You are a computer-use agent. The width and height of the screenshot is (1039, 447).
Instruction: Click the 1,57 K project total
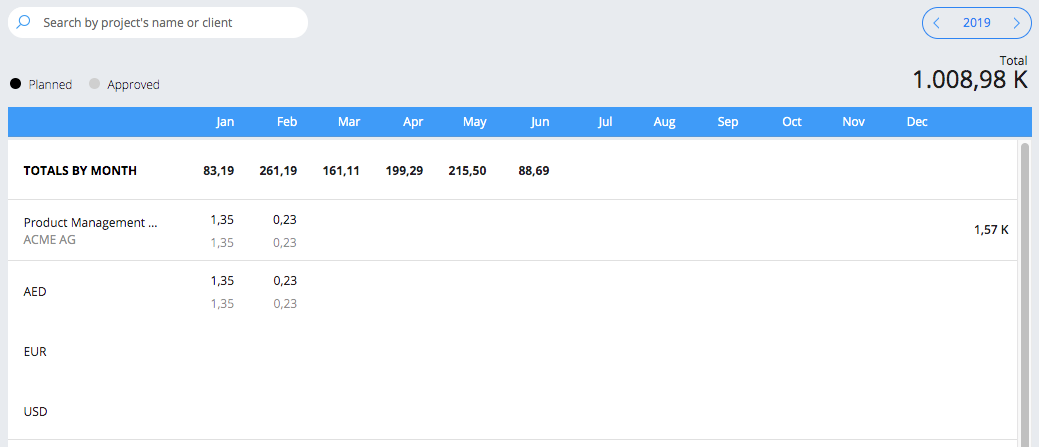[991, 230]
